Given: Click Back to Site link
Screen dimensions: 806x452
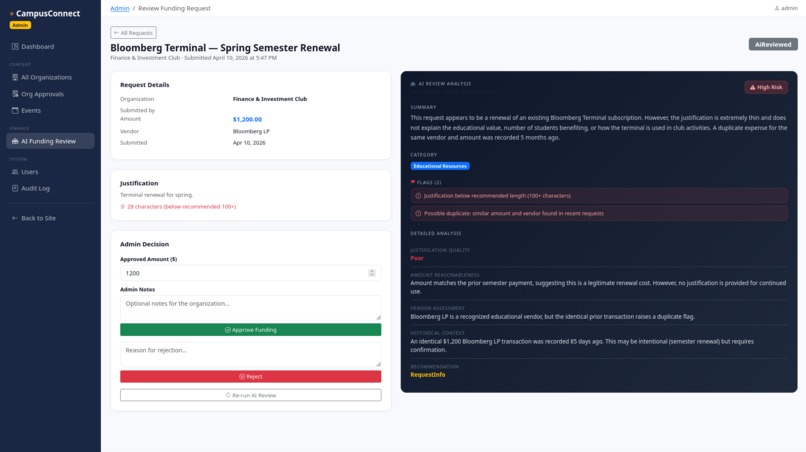Looking at the screenshot, I should pos(50,218).
